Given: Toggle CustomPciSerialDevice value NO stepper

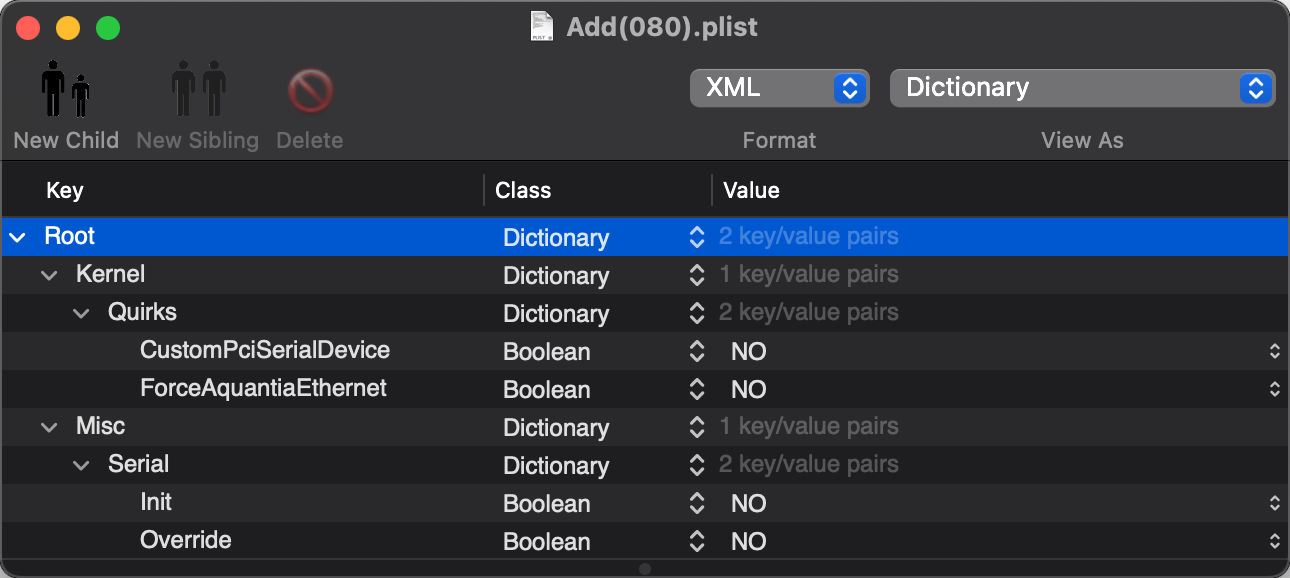Looking at the screenshot, I should click(1274, 351).
